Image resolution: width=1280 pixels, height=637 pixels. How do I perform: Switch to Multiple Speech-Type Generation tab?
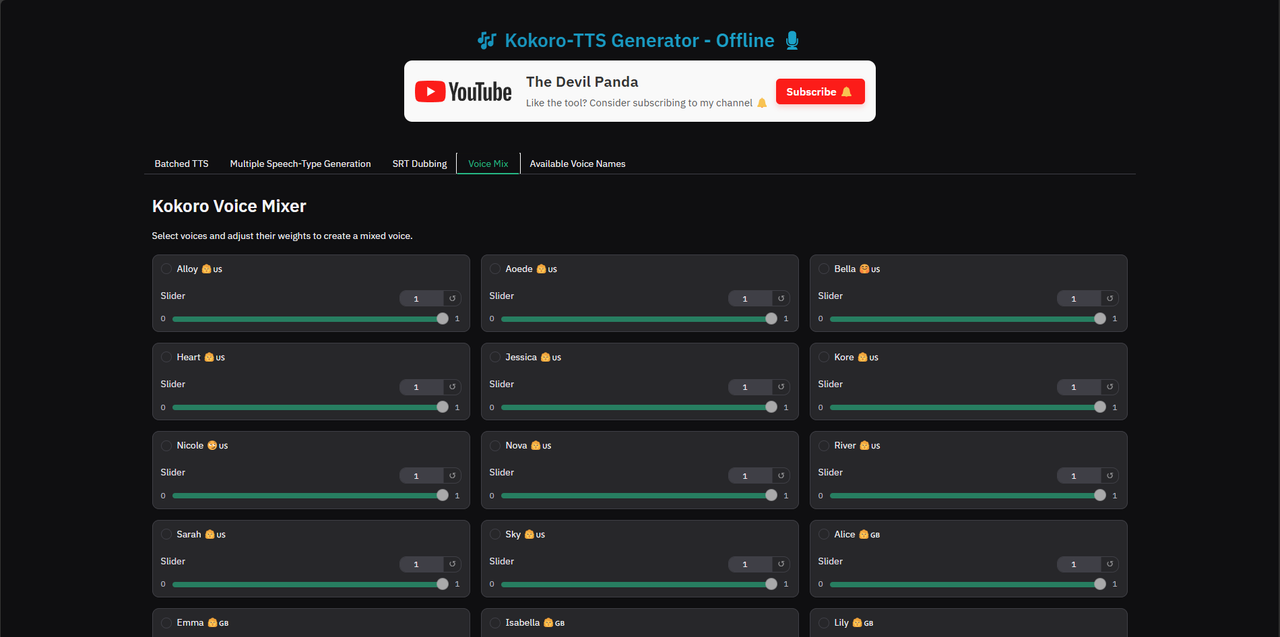(300, 164)
